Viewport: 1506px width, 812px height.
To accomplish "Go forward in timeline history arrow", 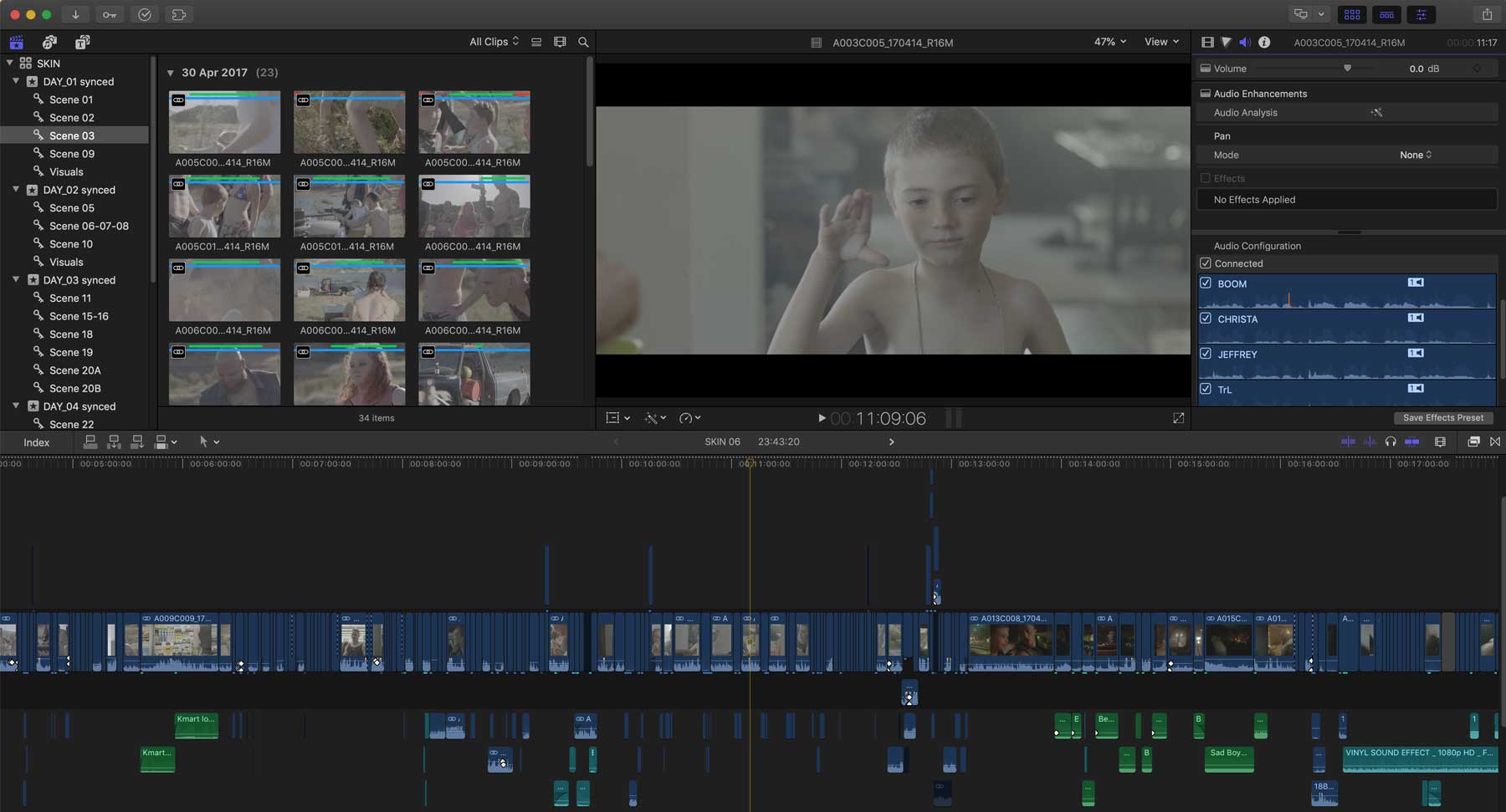I will point(891,442).
